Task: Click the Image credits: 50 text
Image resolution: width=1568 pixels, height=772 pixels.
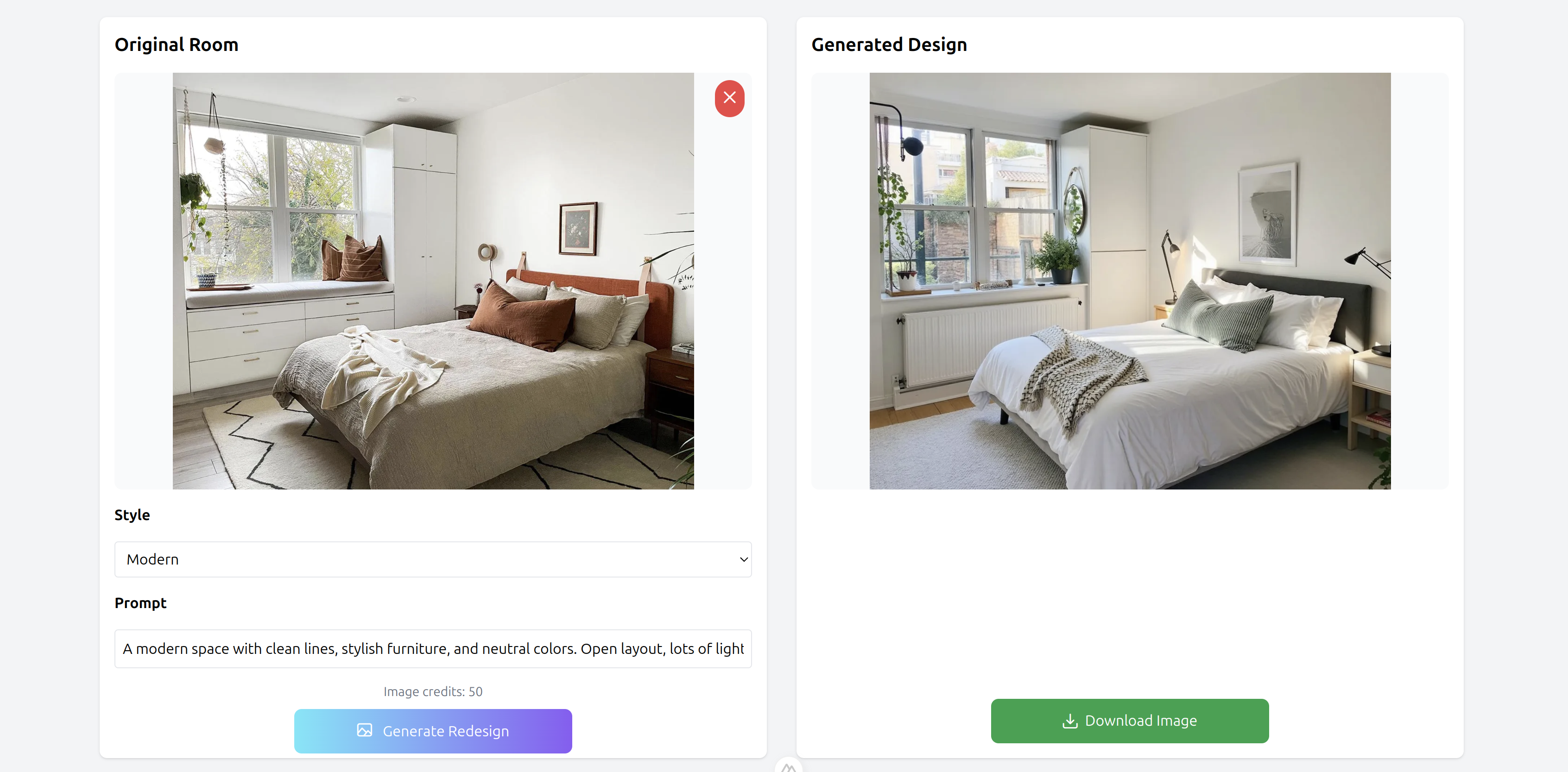Action: tap(433, 692)
